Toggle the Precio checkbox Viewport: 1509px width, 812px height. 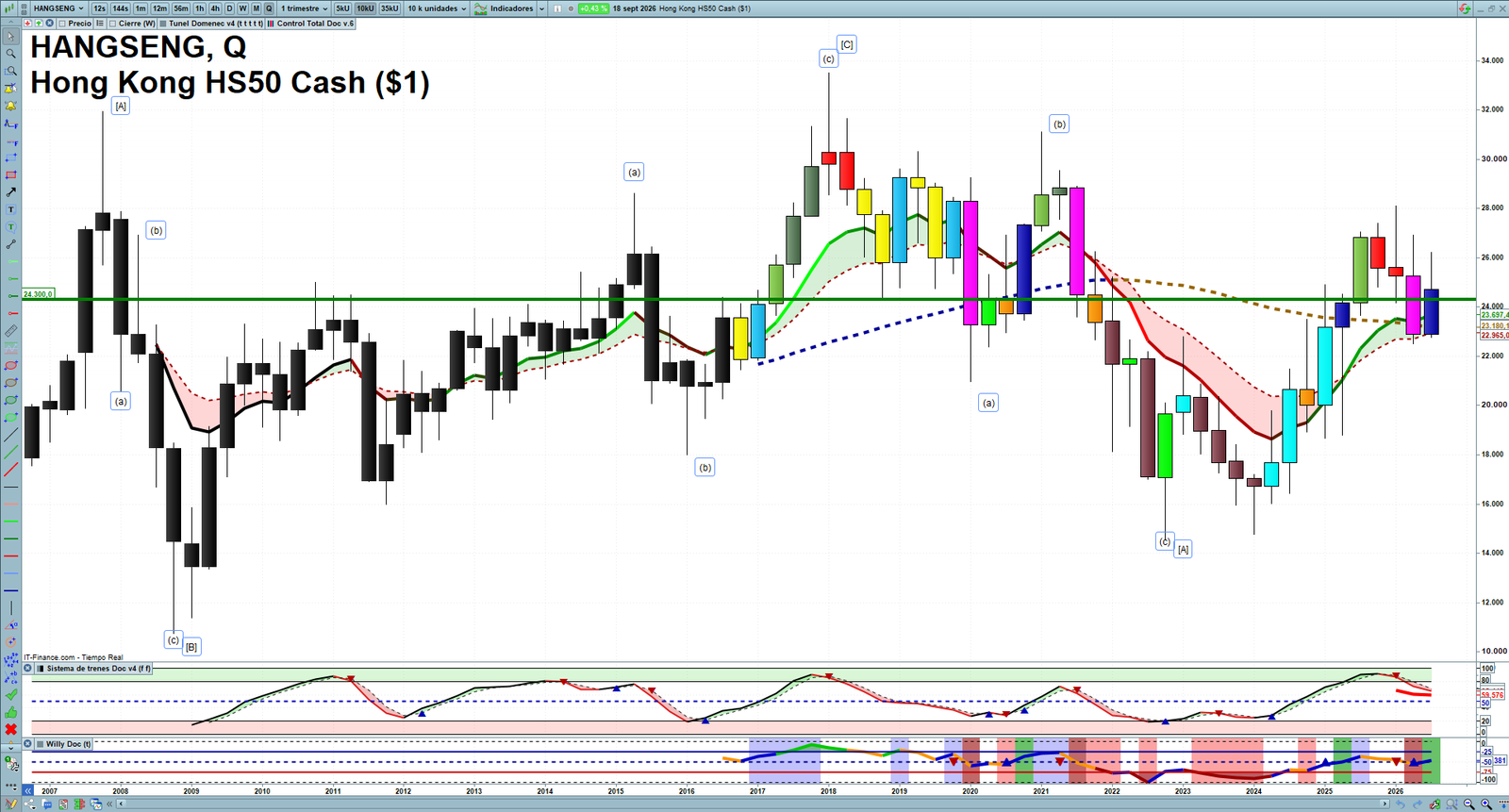click(x=63, y=24)
